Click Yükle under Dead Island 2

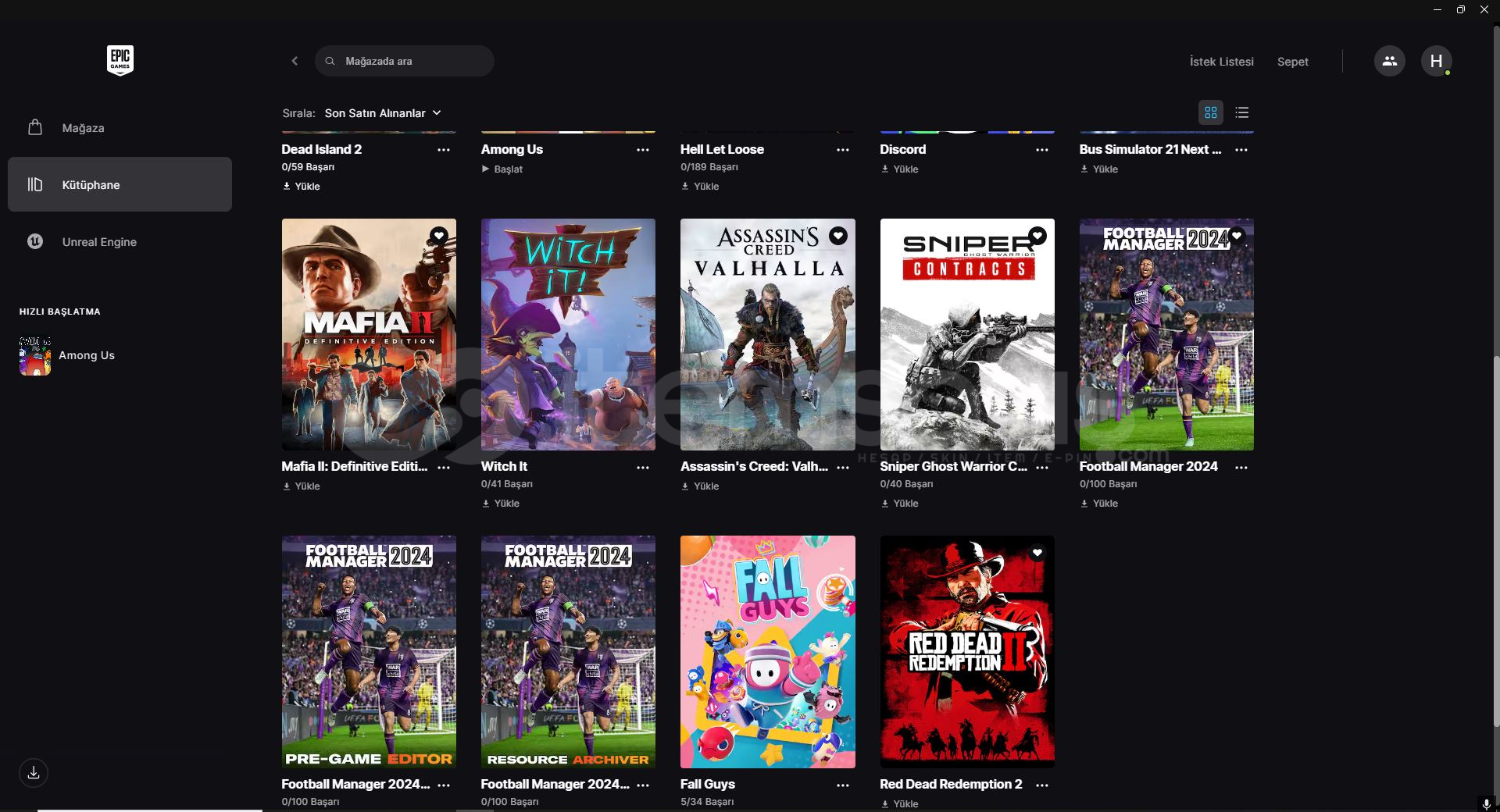pos(301,186)
